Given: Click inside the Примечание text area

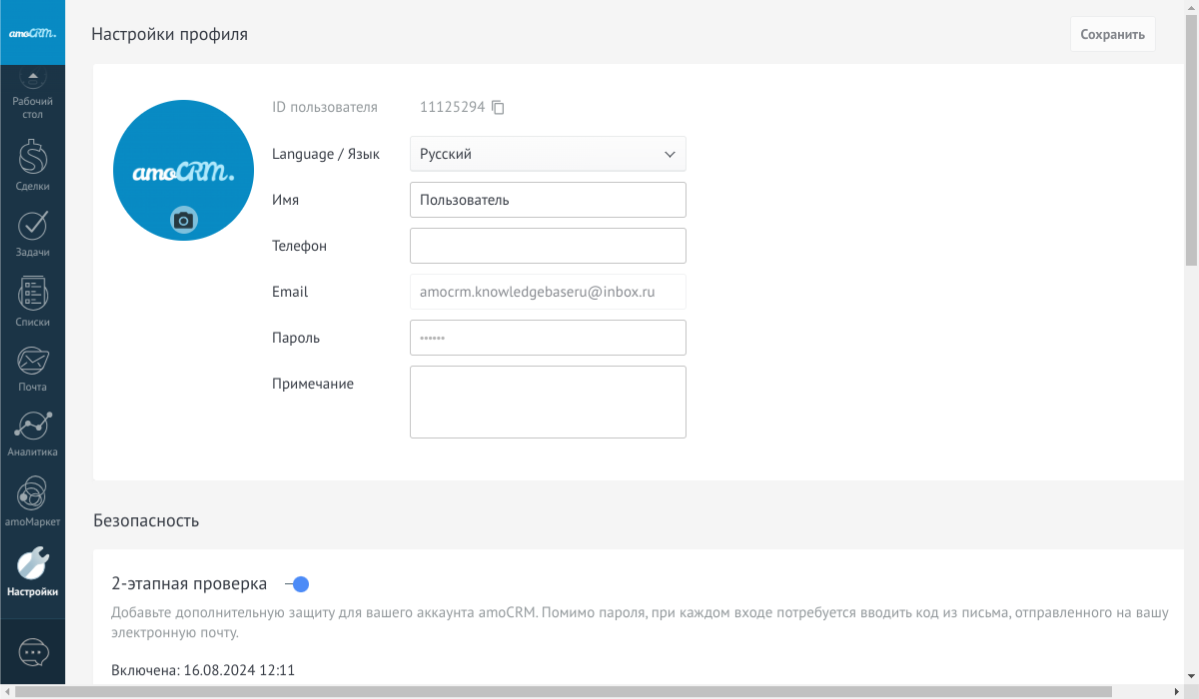Looking at the screenshot, I should coord(548,402).
